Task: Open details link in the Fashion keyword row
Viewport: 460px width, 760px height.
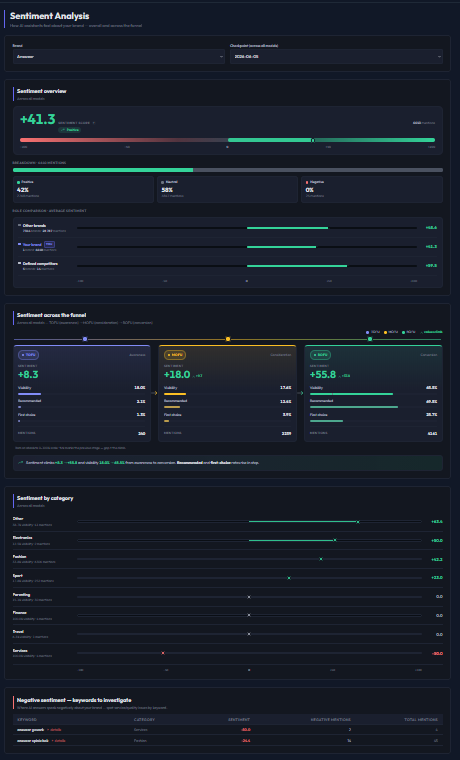Action: pos(58,741)
